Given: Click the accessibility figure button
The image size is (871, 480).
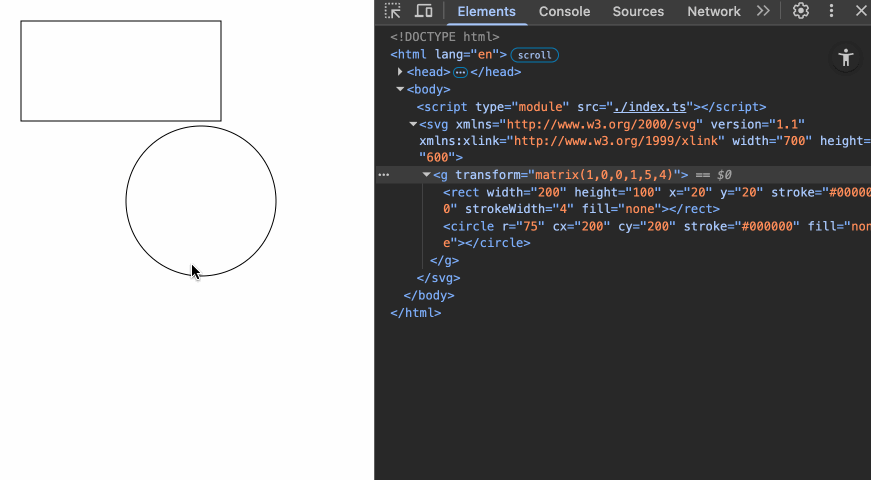Looking at the screenshot, I should tap(845, 57).
